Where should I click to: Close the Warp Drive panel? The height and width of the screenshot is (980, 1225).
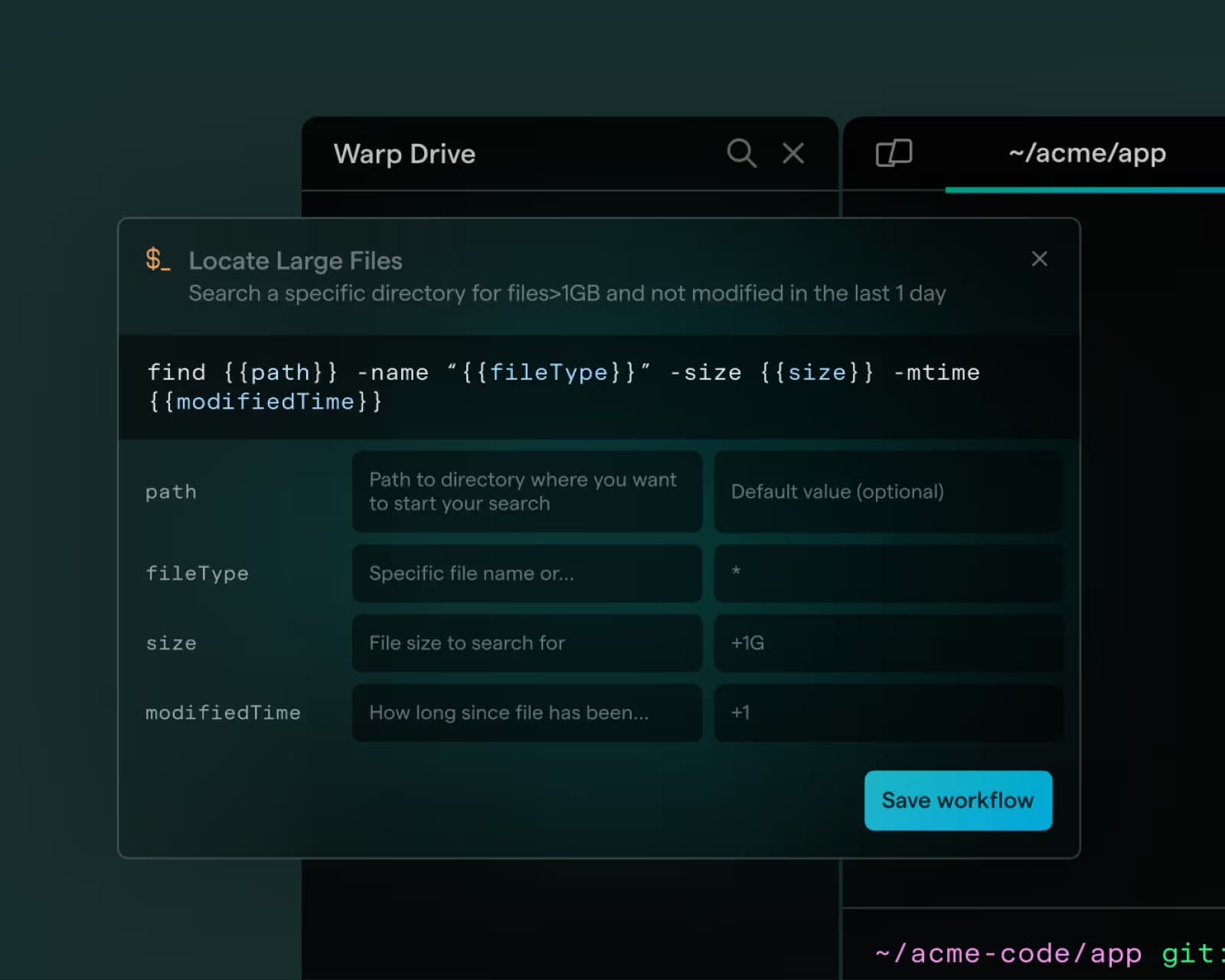coord(793,153)
